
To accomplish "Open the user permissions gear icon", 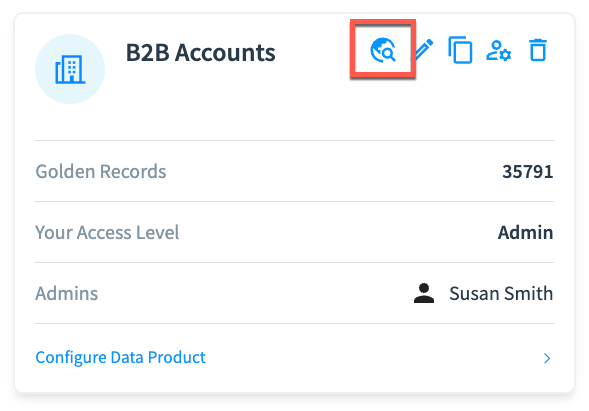I will 499,50.
